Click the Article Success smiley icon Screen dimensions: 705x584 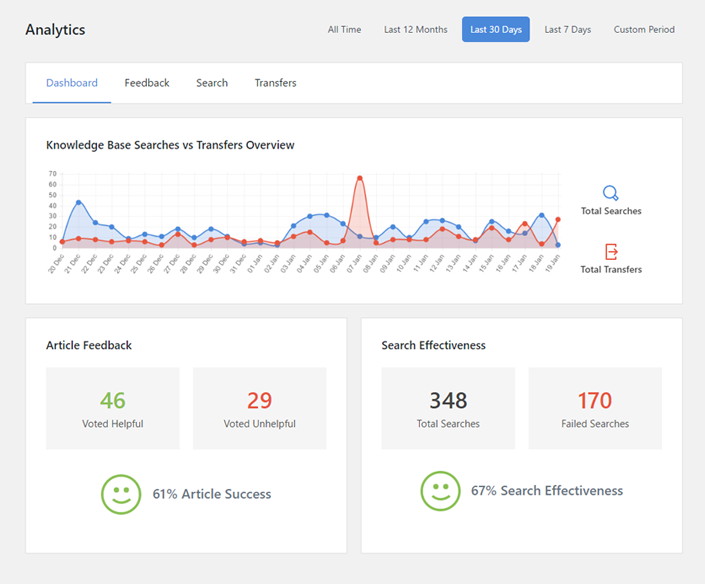point(121,494)
